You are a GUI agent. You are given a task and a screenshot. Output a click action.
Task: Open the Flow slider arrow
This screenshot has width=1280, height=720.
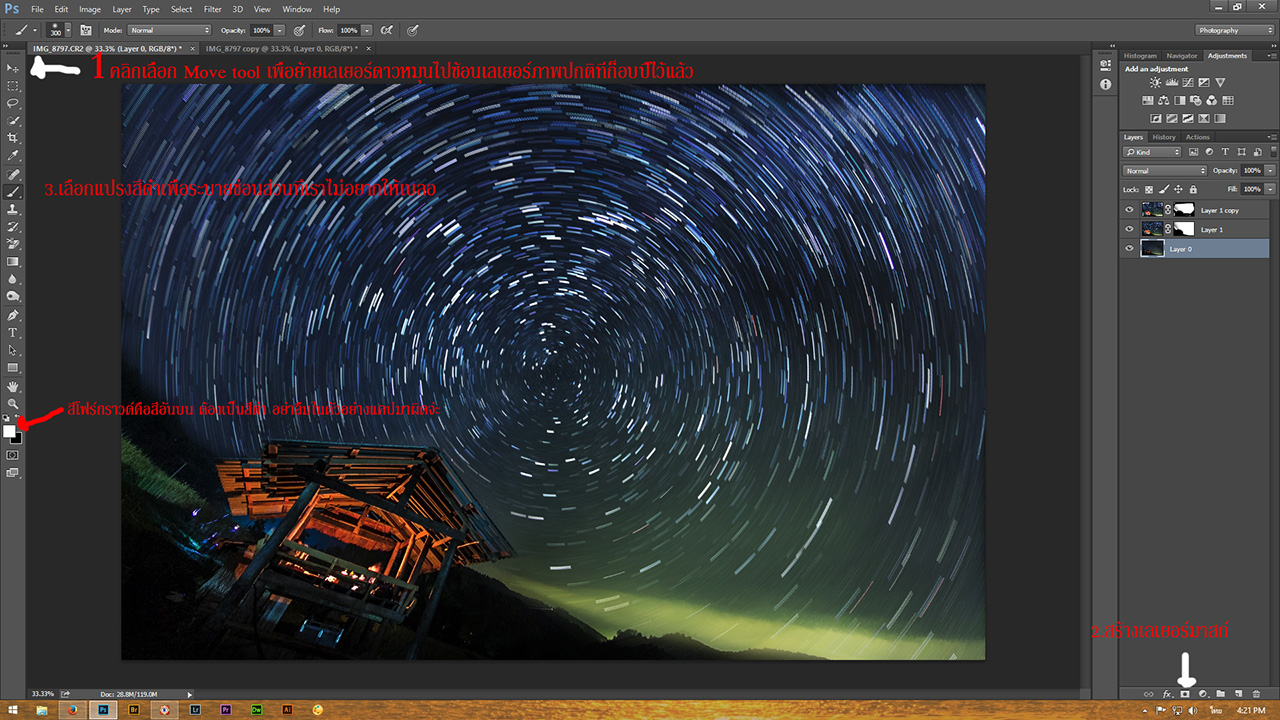pos(367,30)
